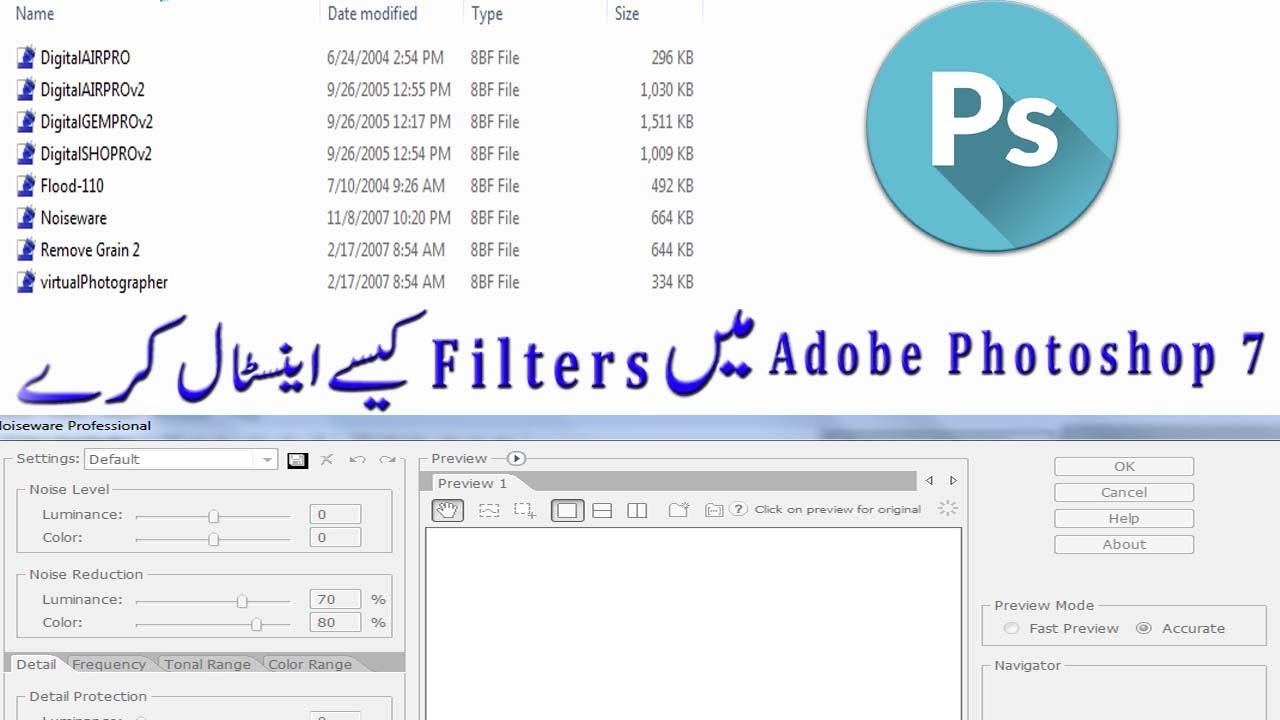Click the Noise Level Luminance value field
Screen dimensions: 1280x720
[x=334, y=515]
